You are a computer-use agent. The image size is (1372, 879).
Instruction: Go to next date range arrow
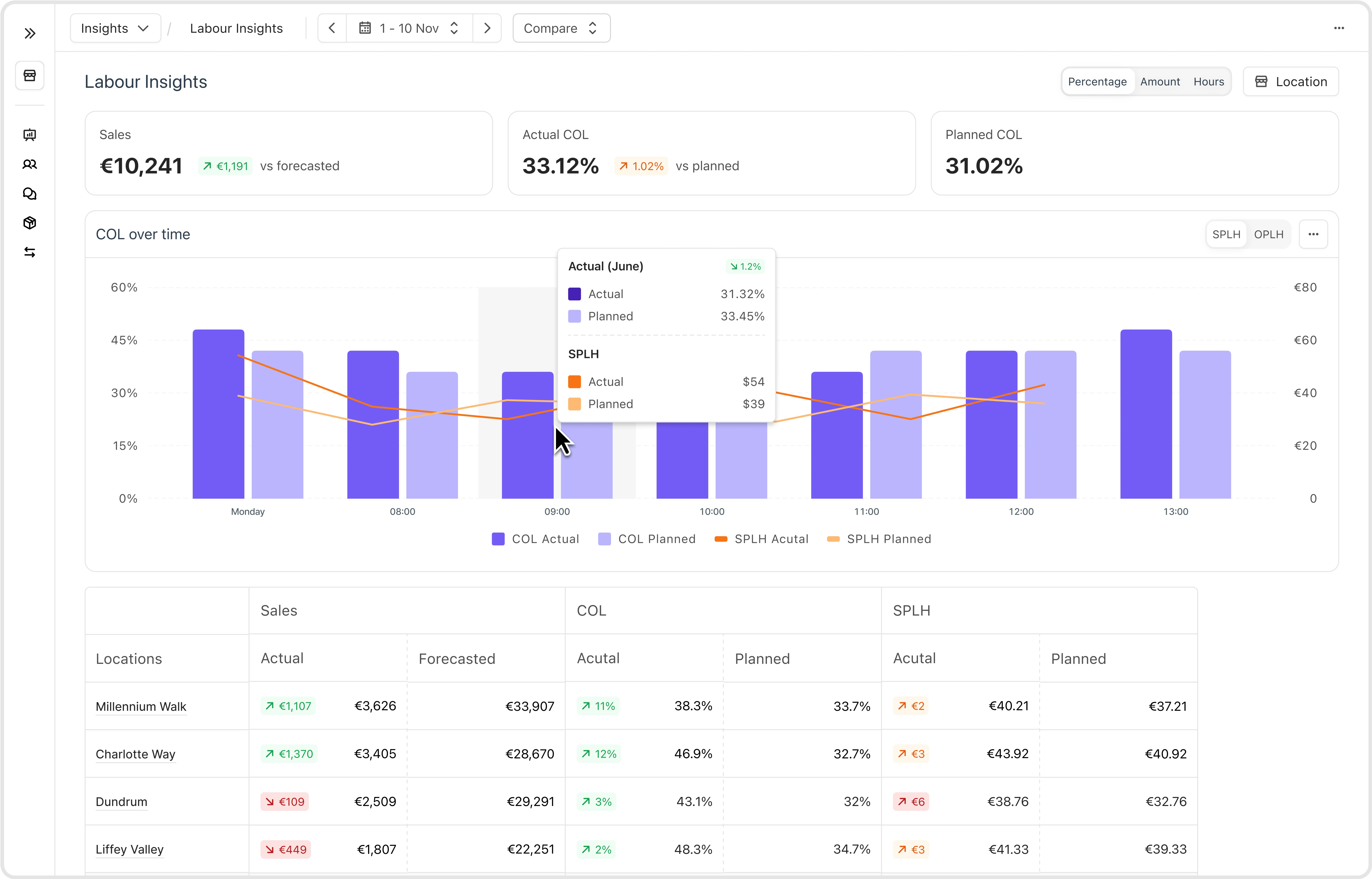487,28
